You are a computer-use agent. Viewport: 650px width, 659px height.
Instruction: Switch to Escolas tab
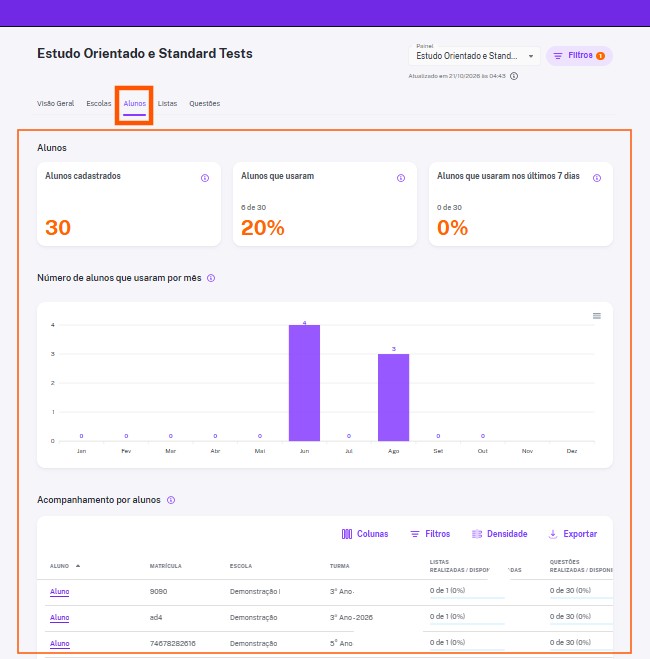99,103
